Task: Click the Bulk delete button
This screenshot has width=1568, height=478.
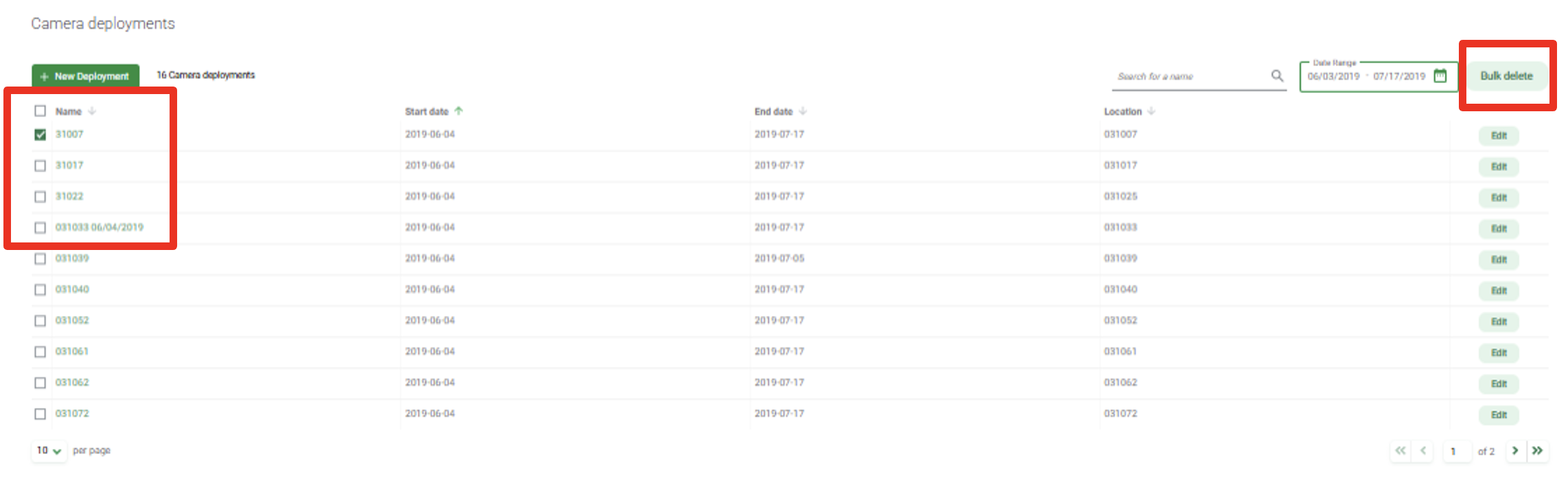Action: (1506, 76)
